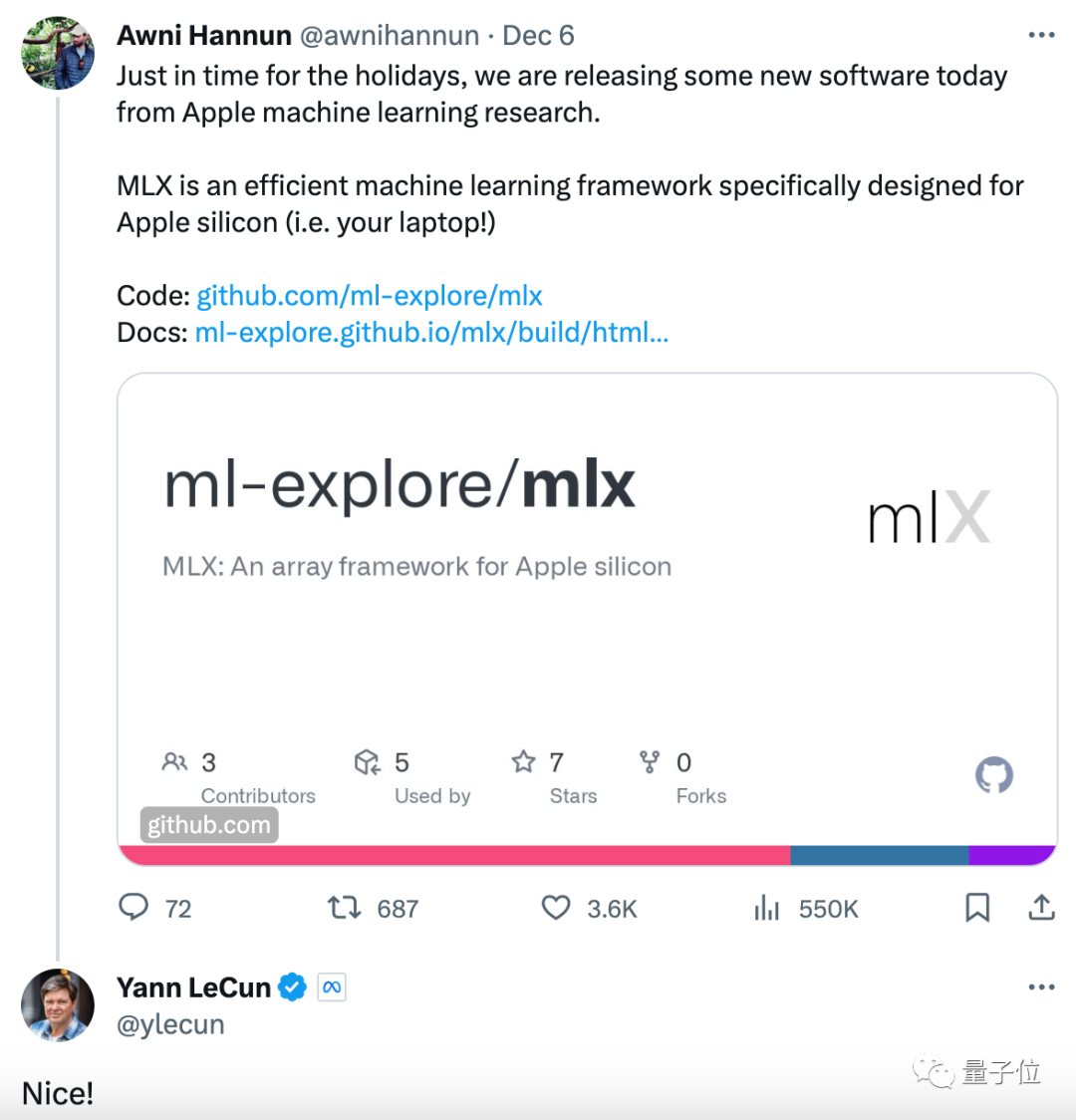Open the ml-explore.github.io docs link
Image resolution: width=1076 pixels, height=1120 pixels.
[431, 333]
